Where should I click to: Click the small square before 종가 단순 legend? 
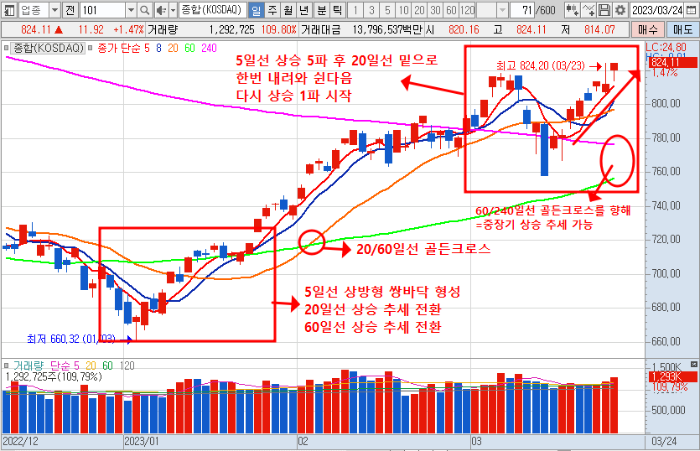click(x=90, y=48)
